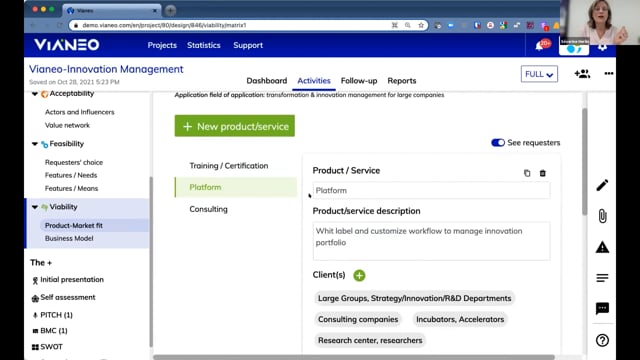The image size is (640, 360).
Task: Open SWOT
Action: pos(51,347)
